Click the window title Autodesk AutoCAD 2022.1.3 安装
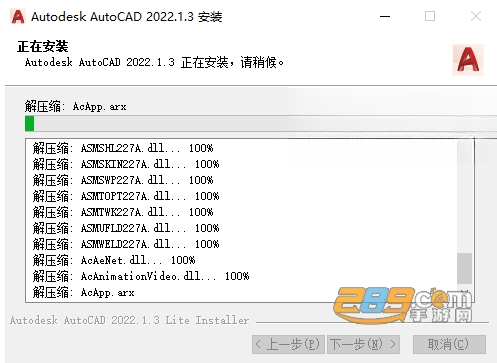Screen dimensions: 497x363 [x=127, y=17]
